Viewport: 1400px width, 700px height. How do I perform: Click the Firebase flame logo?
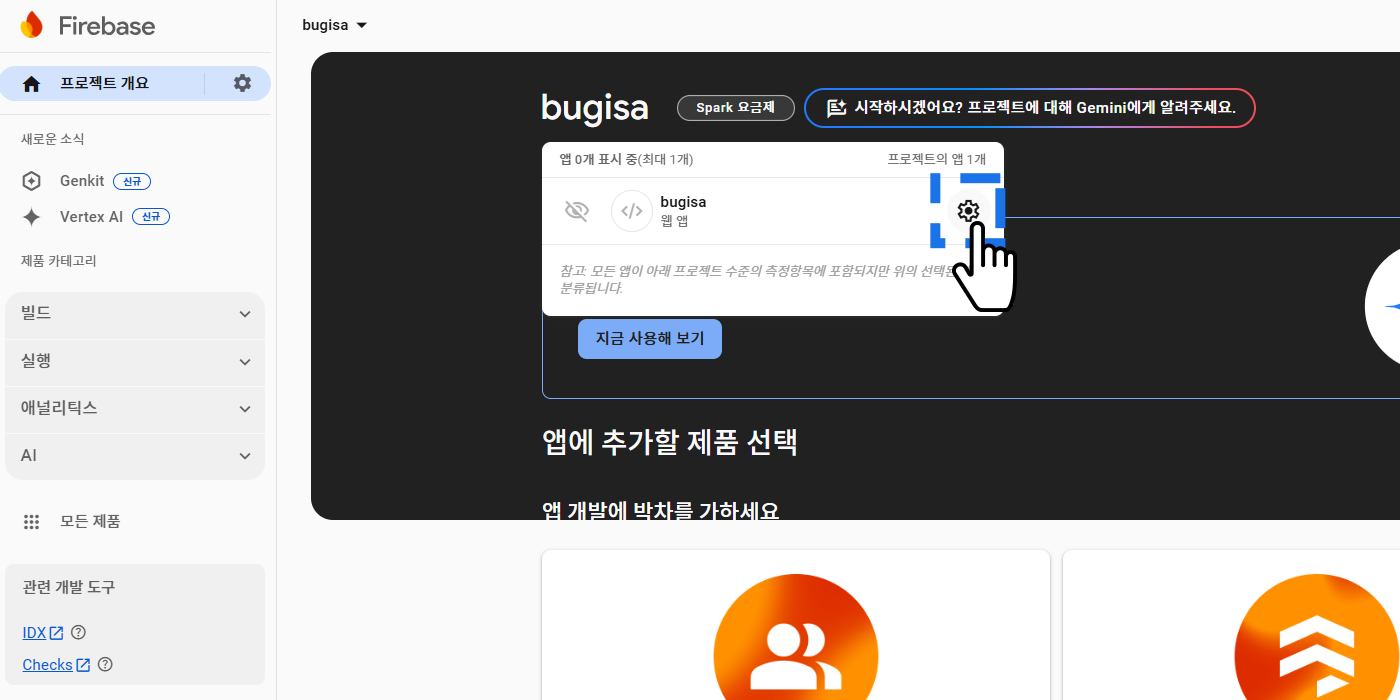32,25
